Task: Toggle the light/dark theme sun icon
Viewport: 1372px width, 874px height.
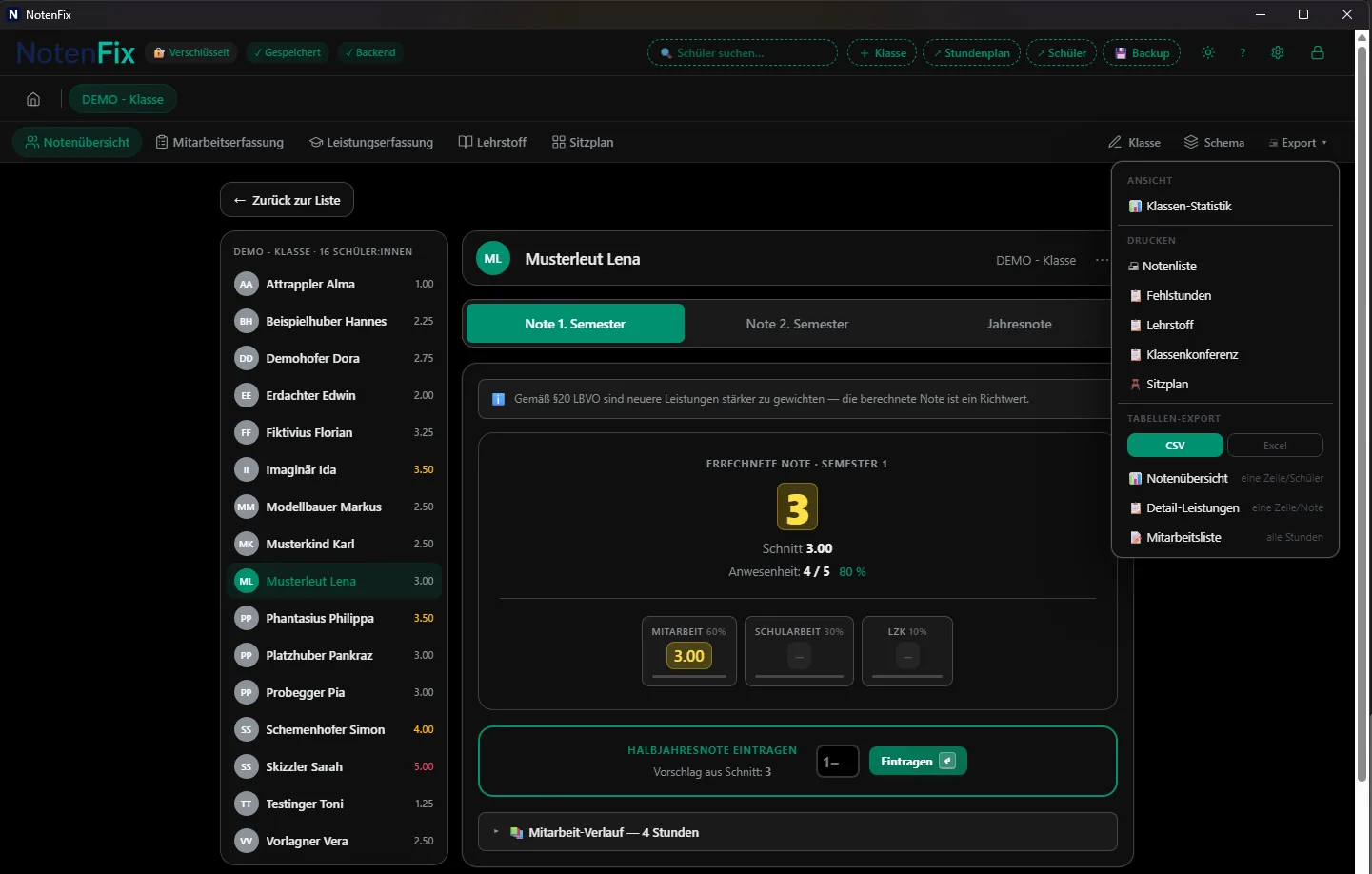Action: point(1208,52)
